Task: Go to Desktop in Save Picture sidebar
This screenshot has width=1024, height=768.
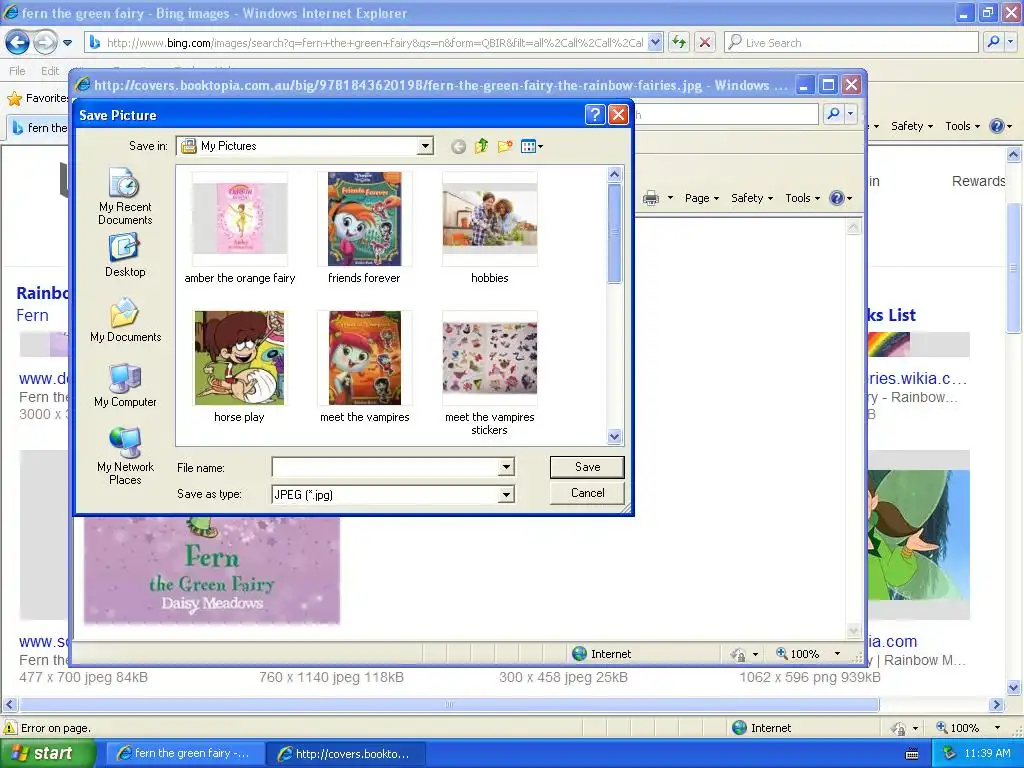Action: coord(125,256)
